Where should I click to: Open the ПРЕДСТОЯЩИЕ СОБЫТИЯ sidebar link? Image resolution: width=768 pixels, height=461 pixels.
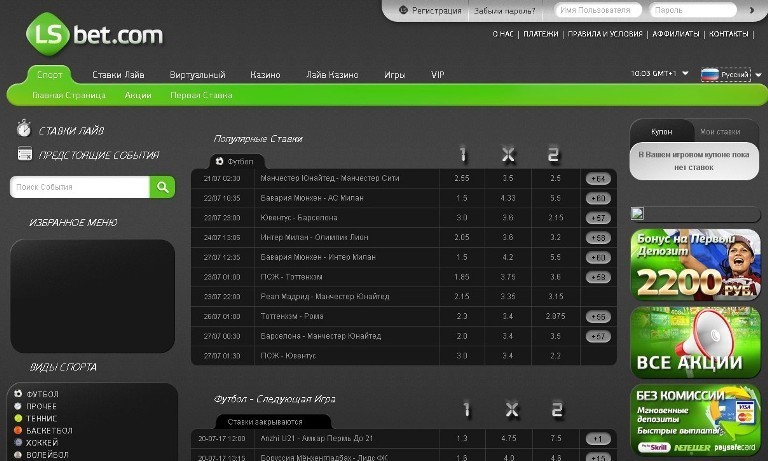(99, 155)
